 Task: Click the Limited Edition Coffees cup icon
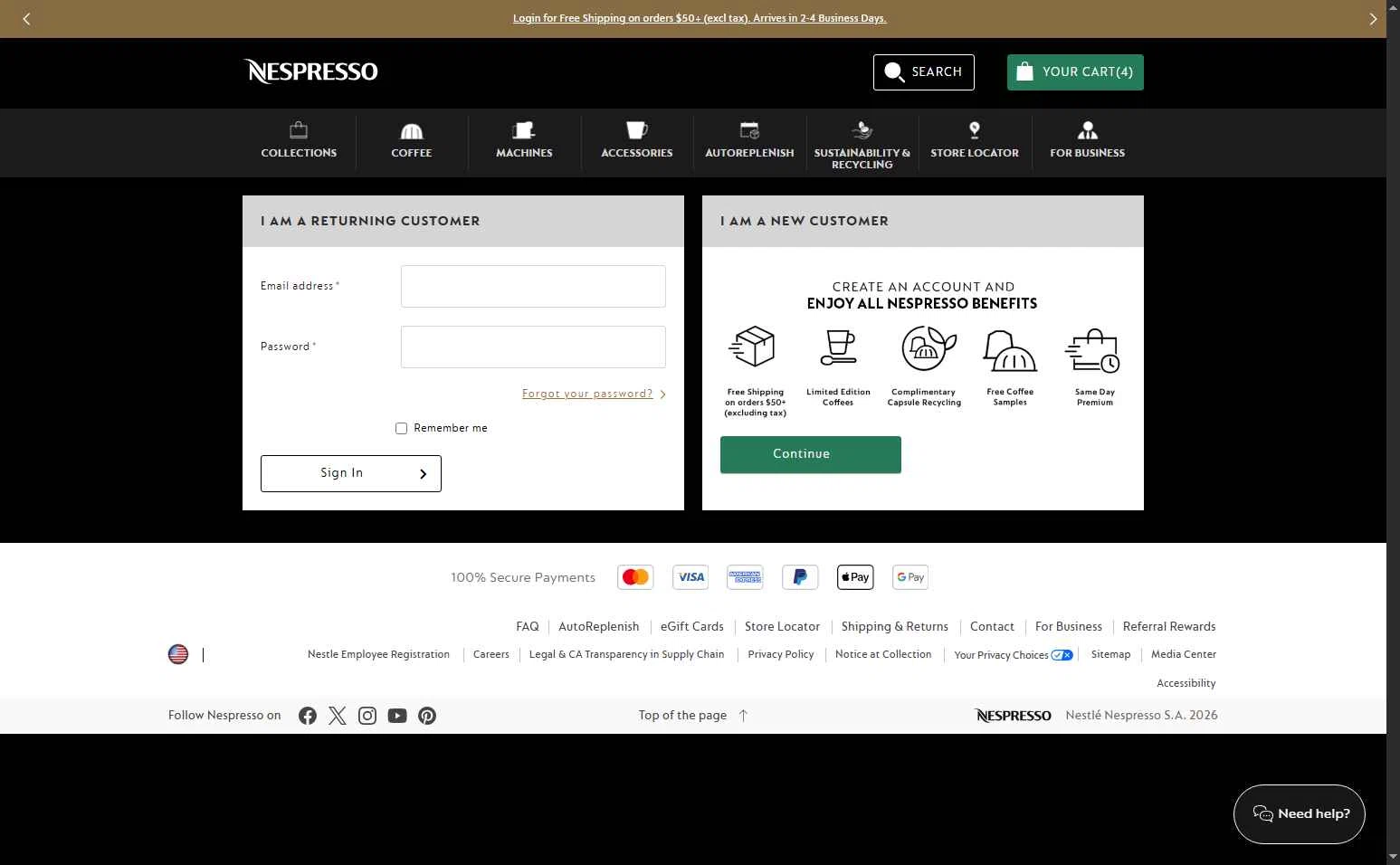pos(838,347)
